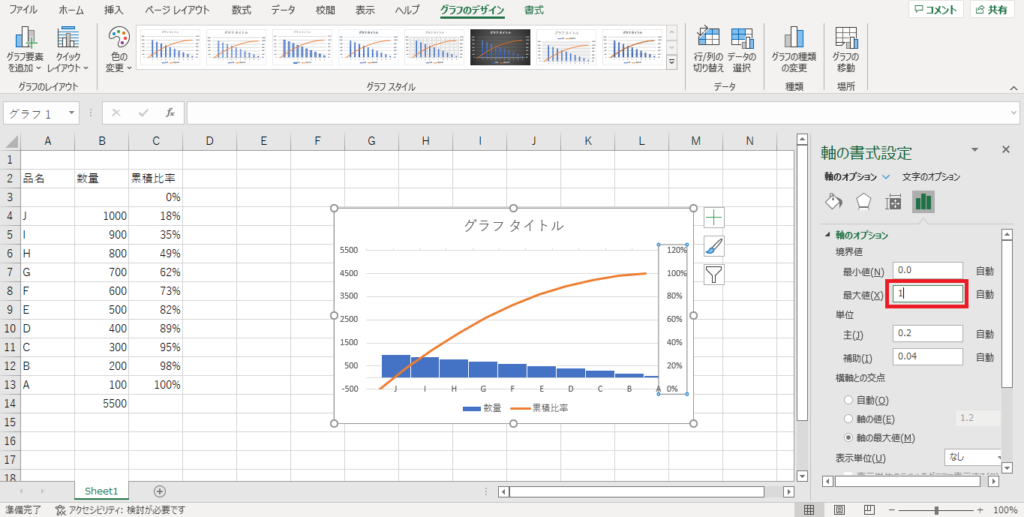Click zoom out minus button
The width and height of the screenshot is (1024, 517).
tap(891, 510)
